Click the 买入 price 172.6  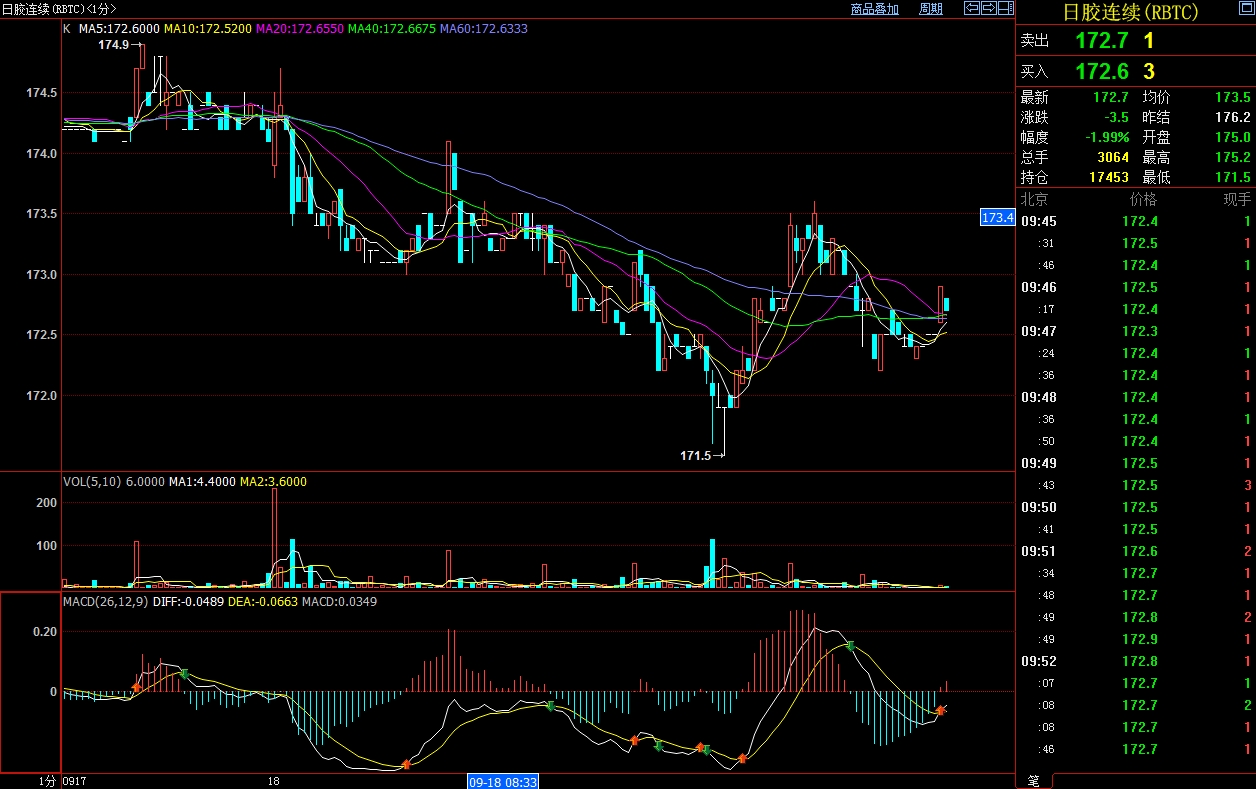[1101, 71]
